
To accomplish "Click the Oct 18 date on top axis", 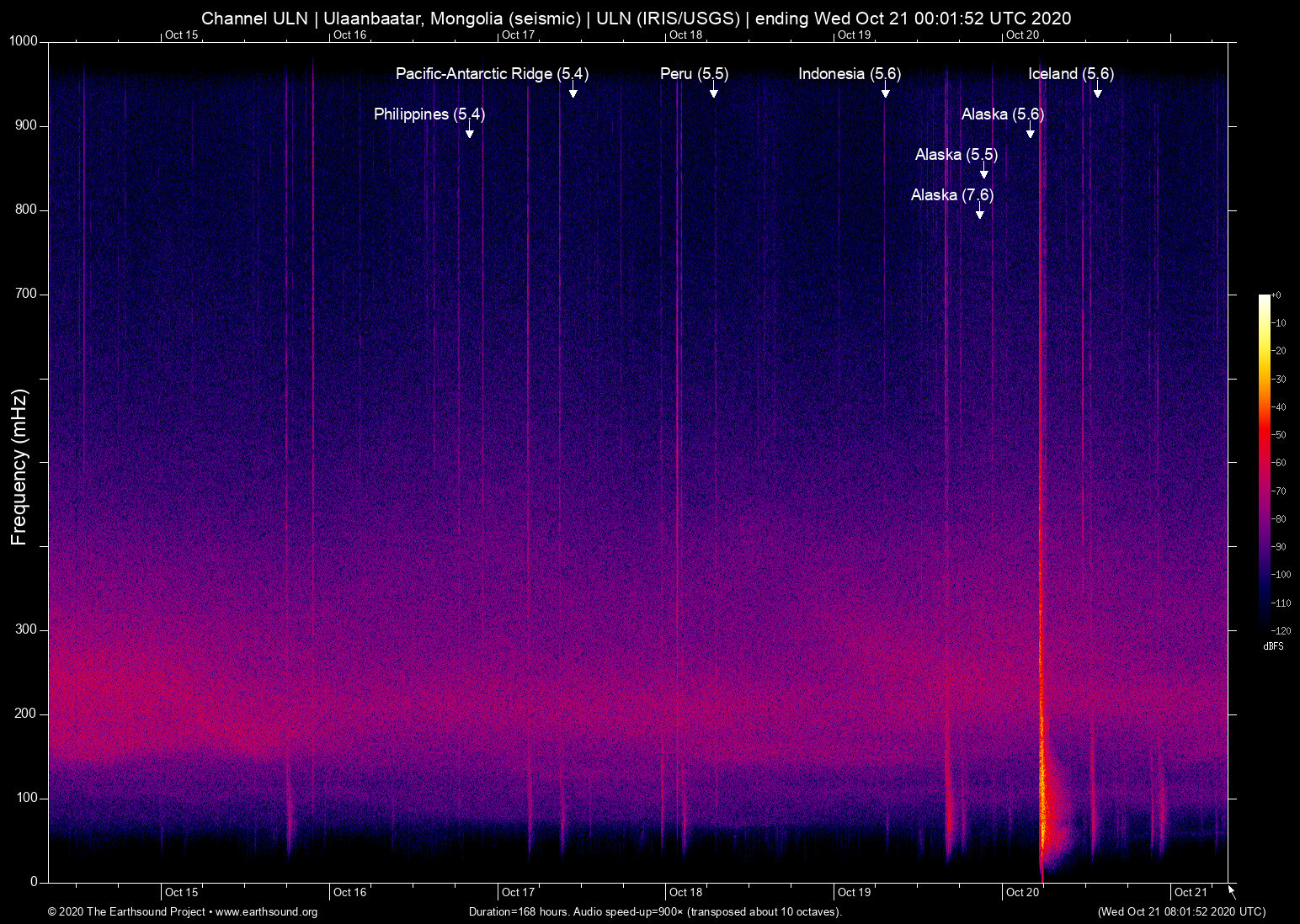I will 686,35.
